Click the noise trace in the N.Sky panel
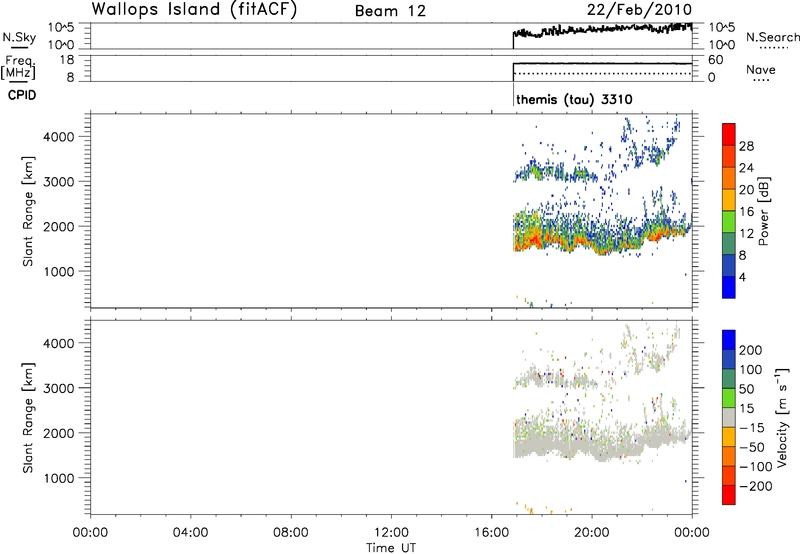The width and height of the screenshot is (800, 554). [x=602, y=30]
